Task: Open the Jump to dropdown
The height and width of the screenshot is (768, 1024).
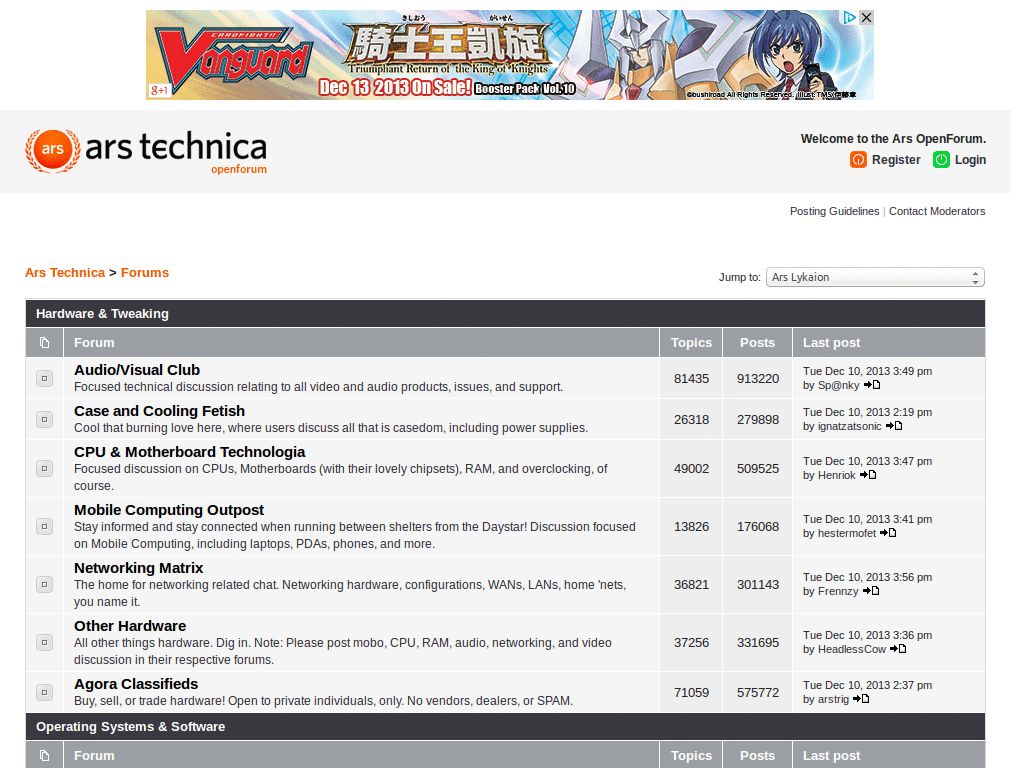Action: point(875,277)
